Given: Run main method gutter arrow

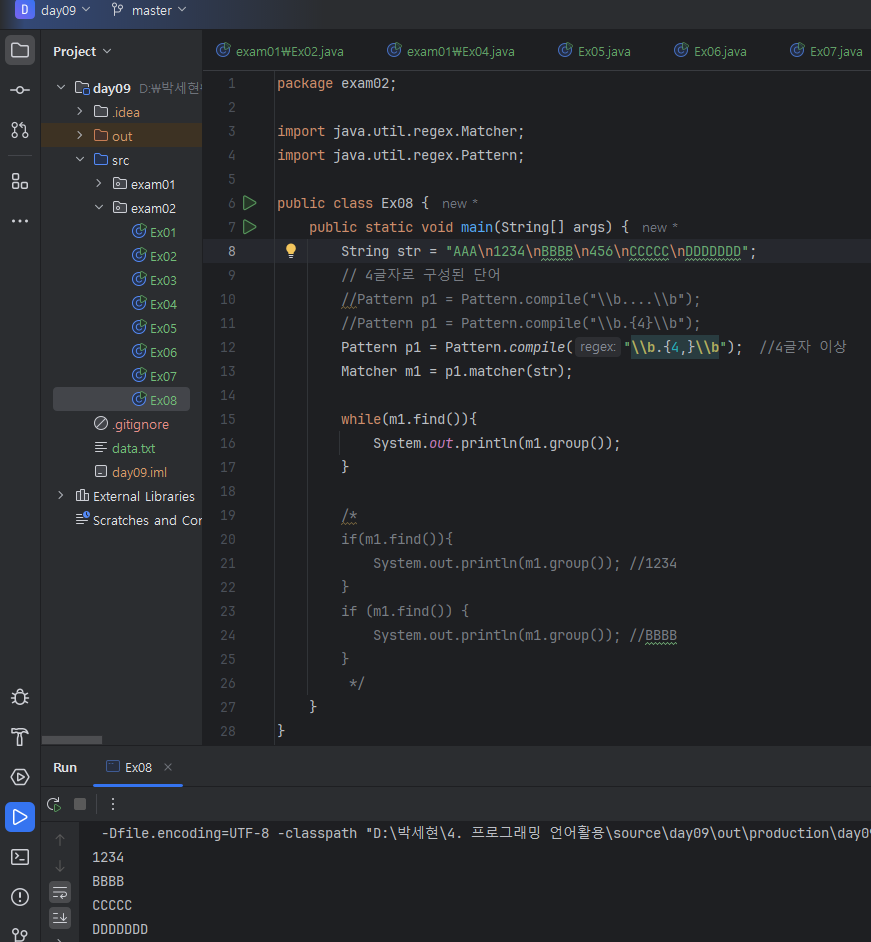Looking at the screenshot, I should tap(250, 227).
